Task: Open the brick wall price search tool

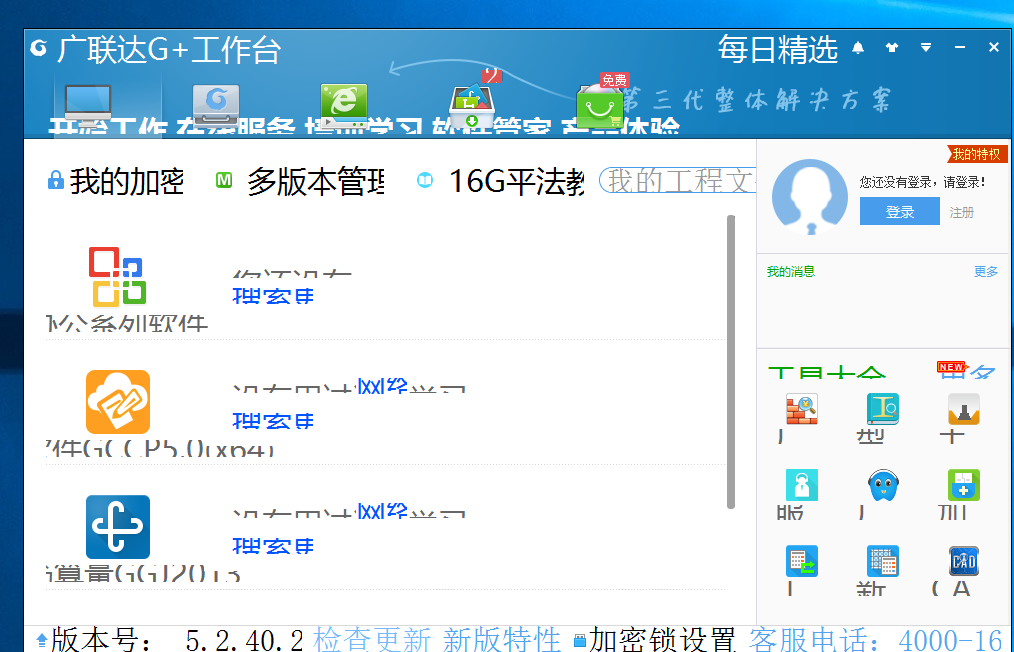Action: coord(802,409)
